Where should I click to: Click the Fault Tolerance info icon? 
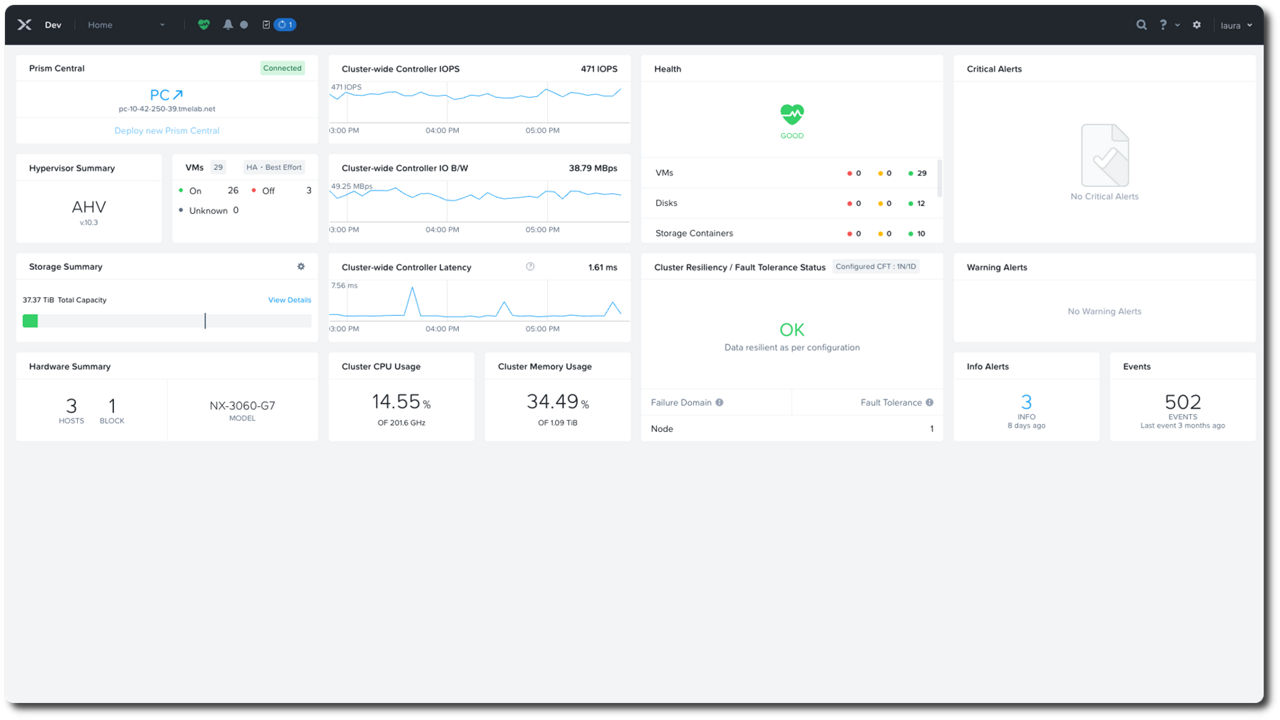(x=929, y=403)
